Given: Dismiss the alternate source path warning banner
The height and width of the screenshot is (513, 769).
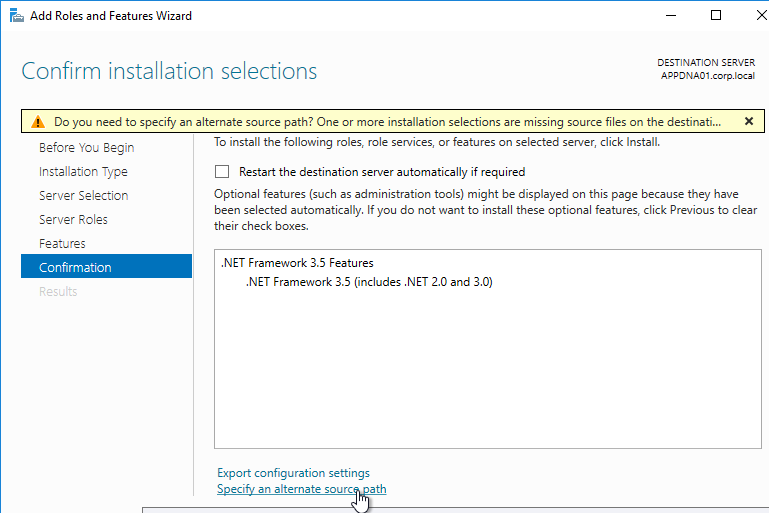Looking at the screenshot, I should click(x=748, y=121).
